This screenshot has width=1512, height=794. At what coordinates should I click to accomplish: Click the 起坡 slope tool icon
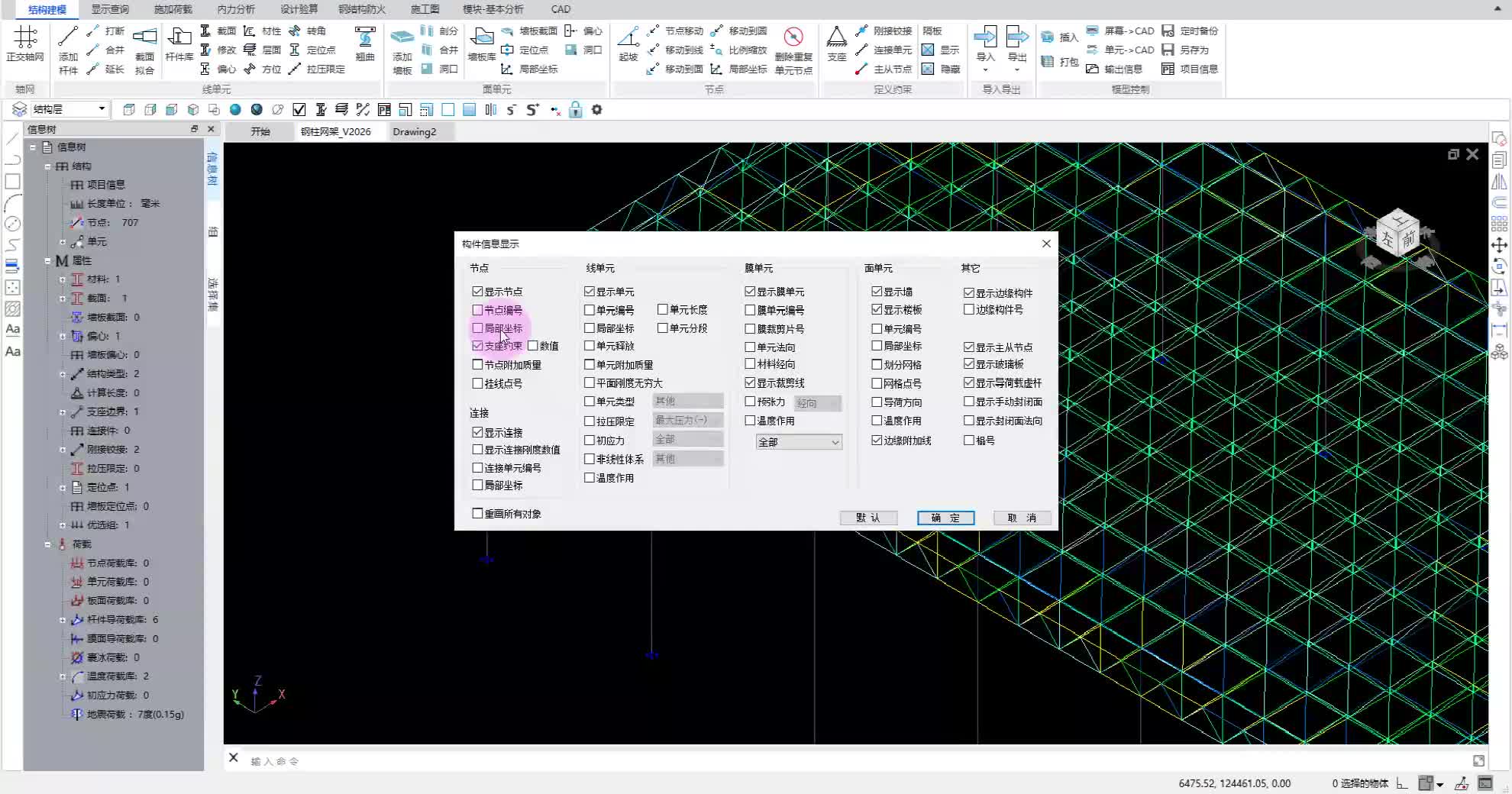click(628, 38)
